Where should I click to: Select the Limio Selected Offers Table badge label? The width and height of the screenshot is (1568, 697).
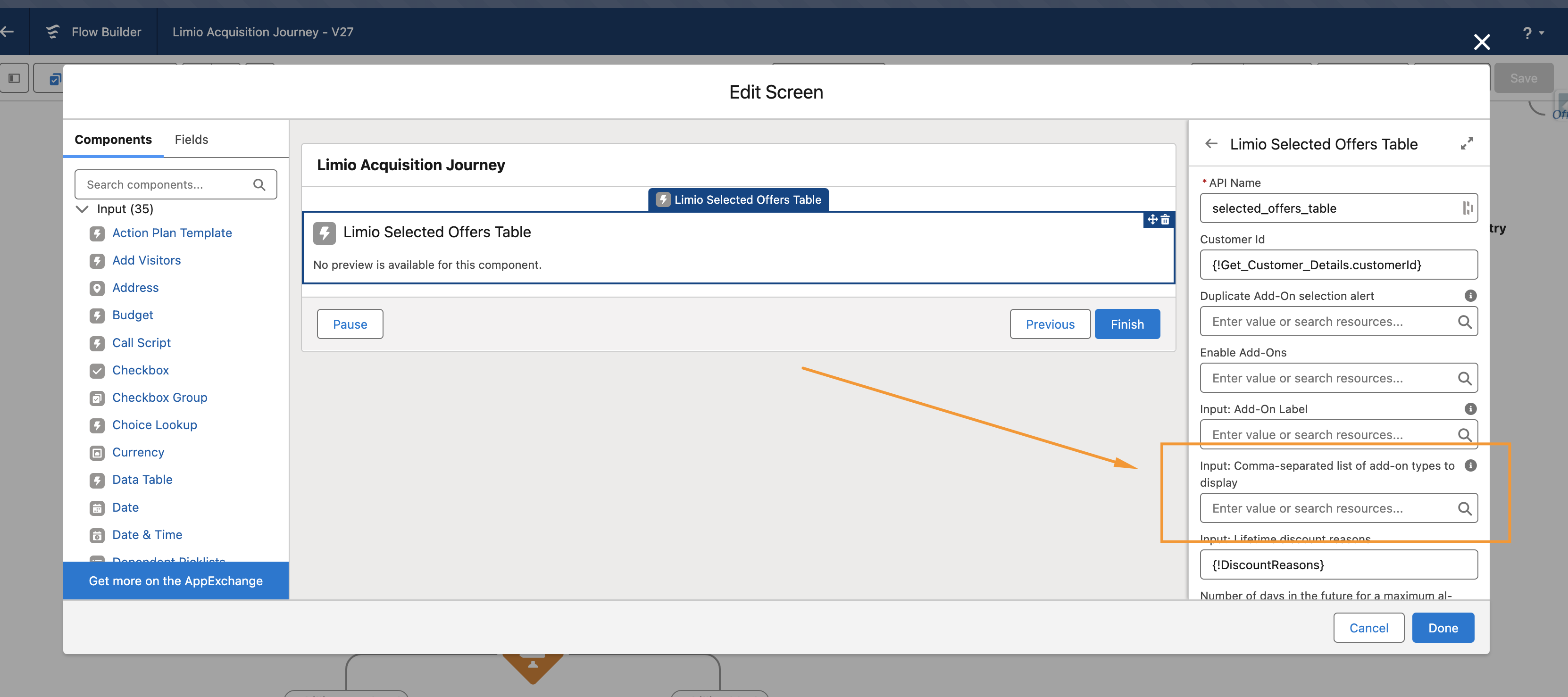point(738,199)
